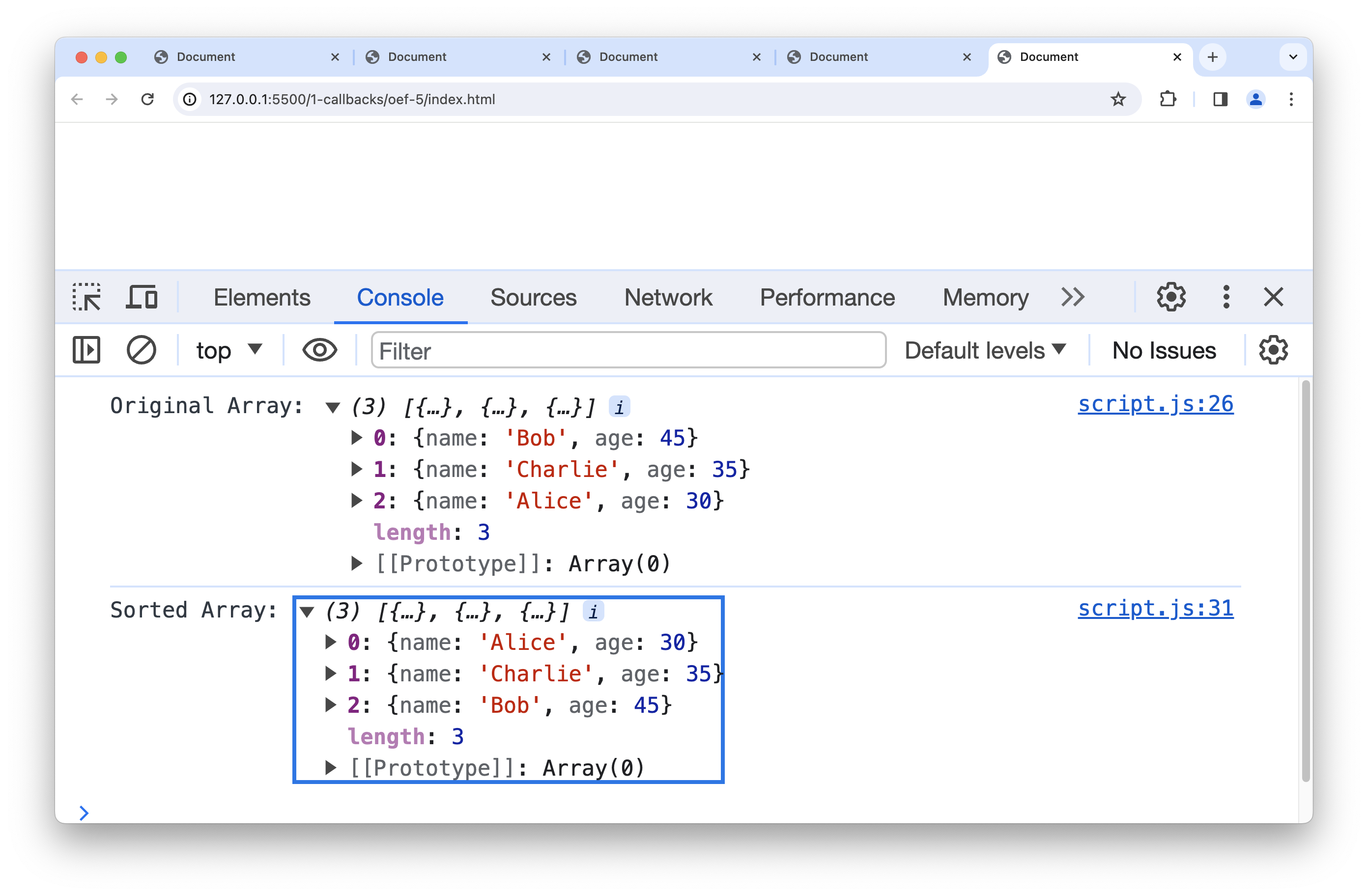Switch to the Sources tab

(533, 297)
